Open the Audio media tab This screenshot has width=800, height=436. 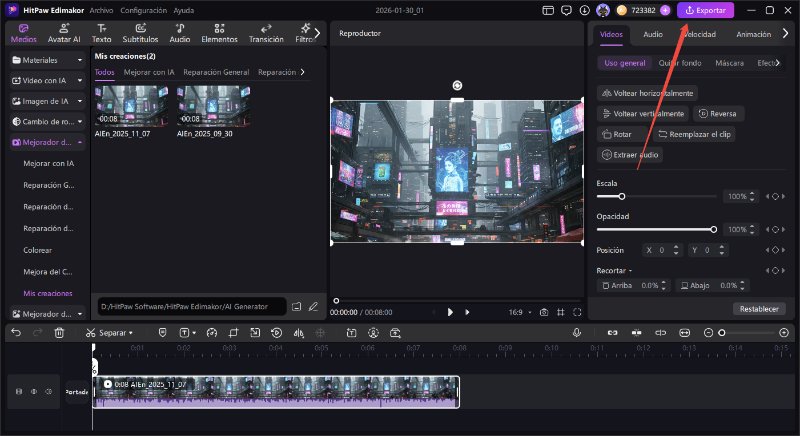coord(180,33)
